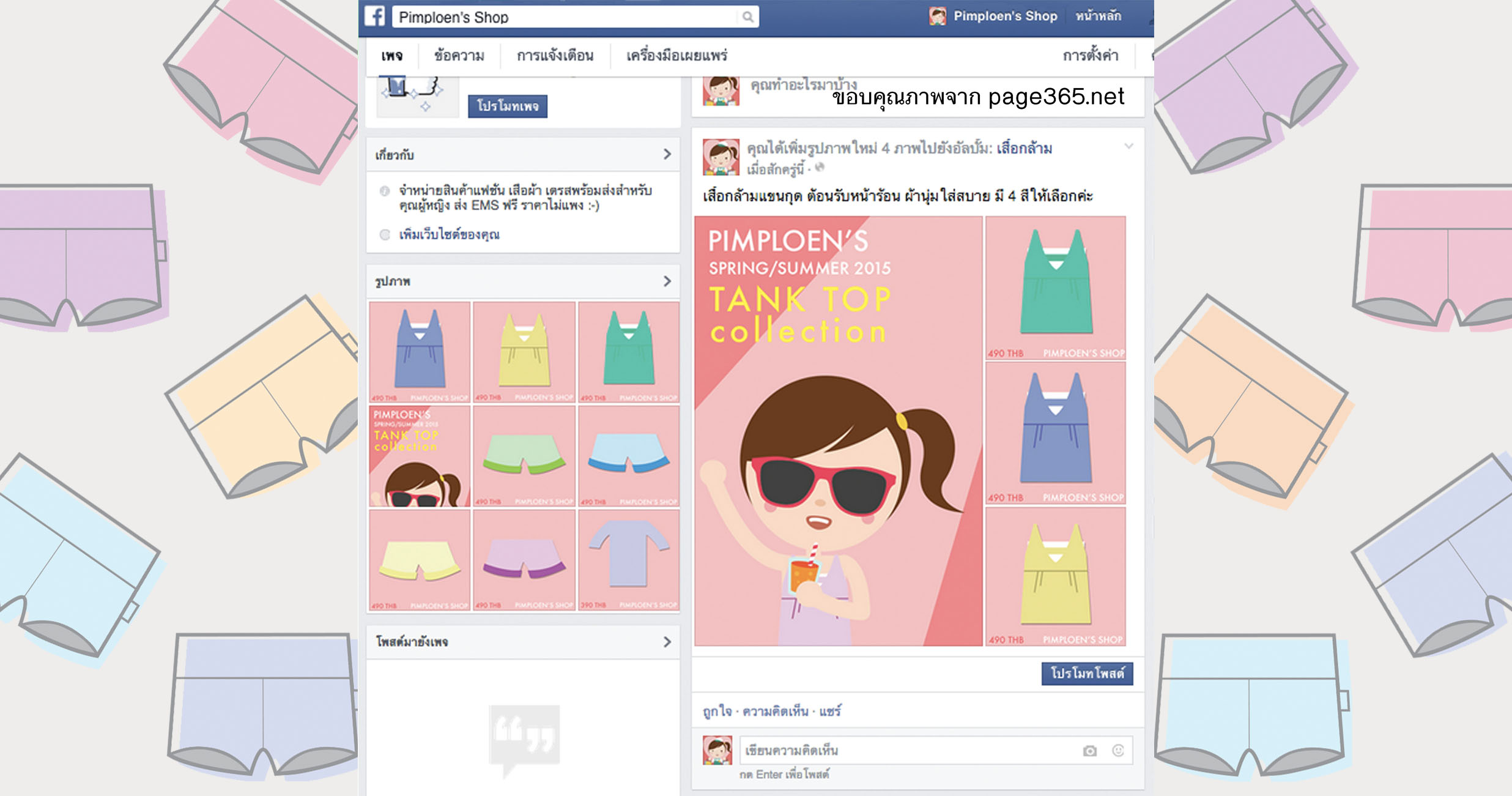
Task: Open the การตั้งค่า settings tab
Action: (x=1091, y=56)
